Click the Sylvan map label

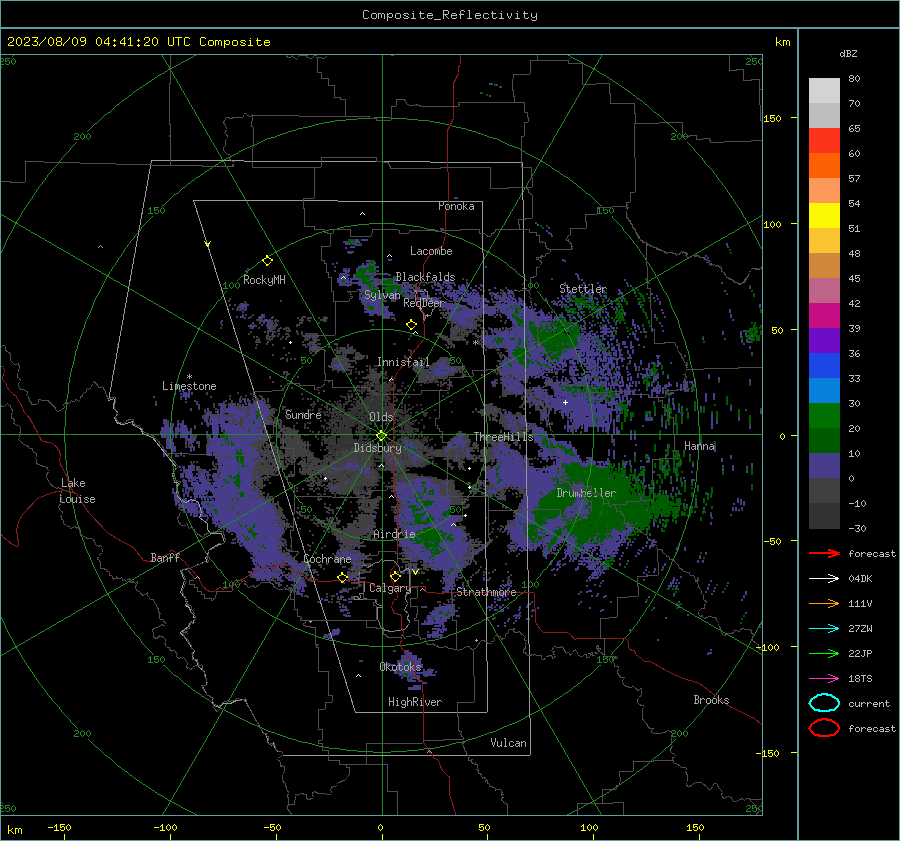pyautogui.click(x=382, y=295)
